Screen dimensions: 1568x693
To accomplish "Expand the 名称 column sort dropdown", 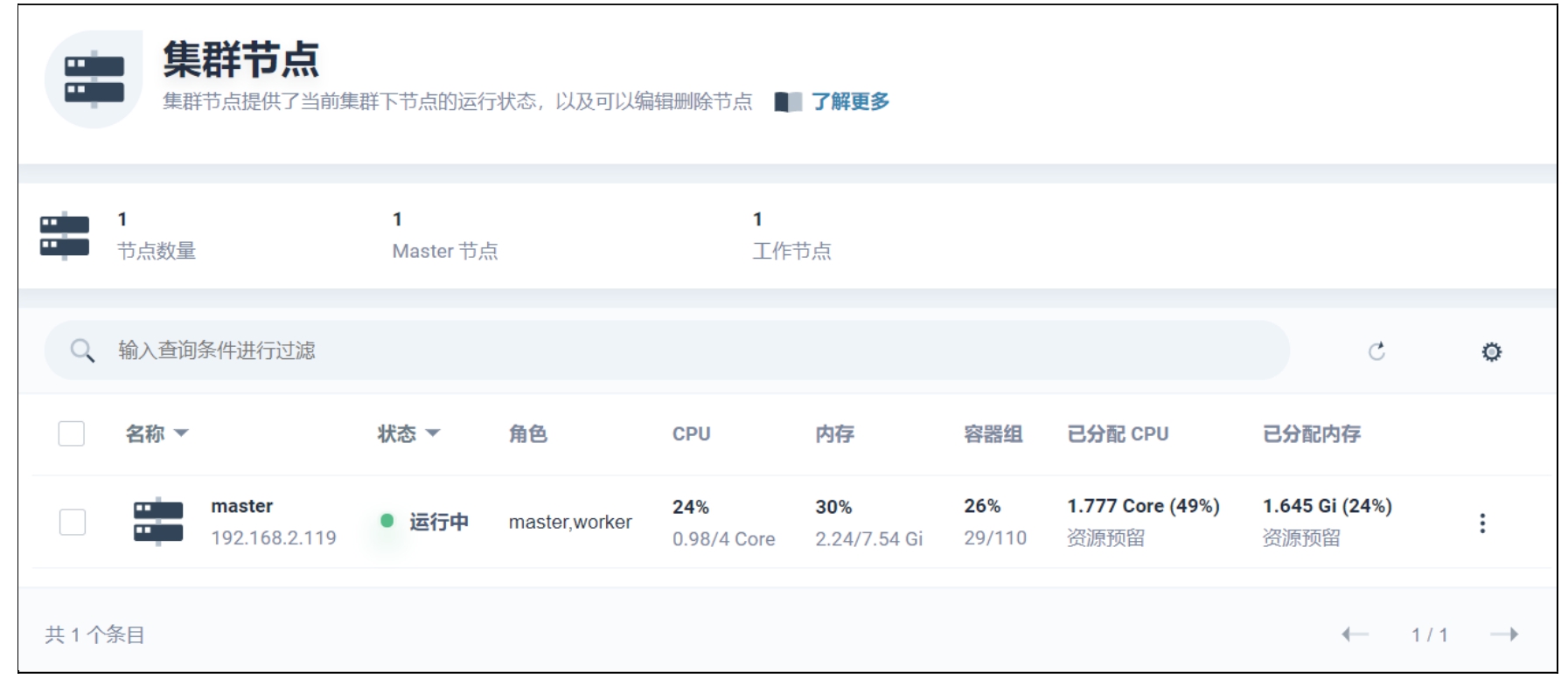I will point(181,433).
